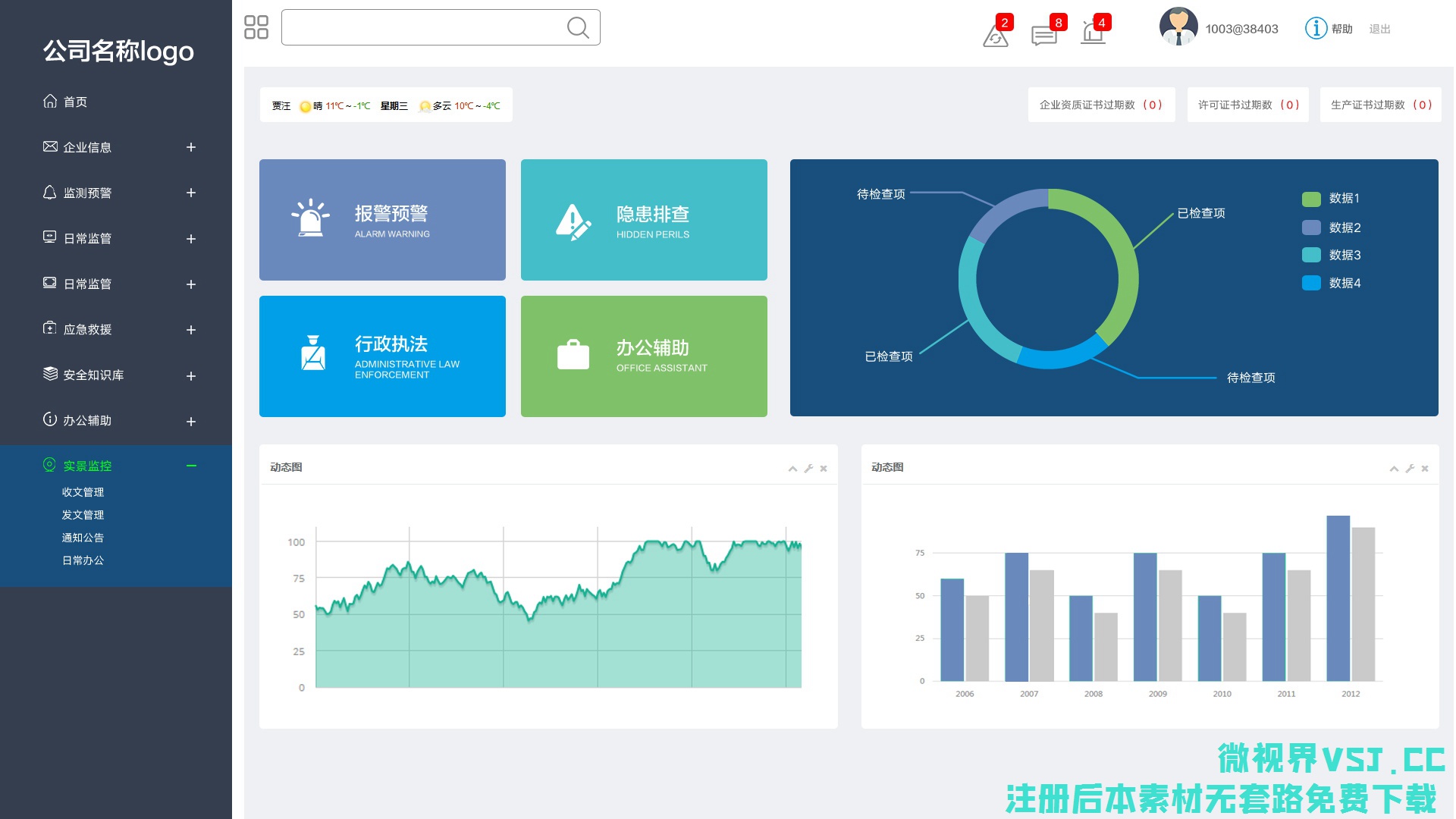Click the user avatar picture
Image resolution: width=1456 pixels, height=819 pixels.
1178,27
